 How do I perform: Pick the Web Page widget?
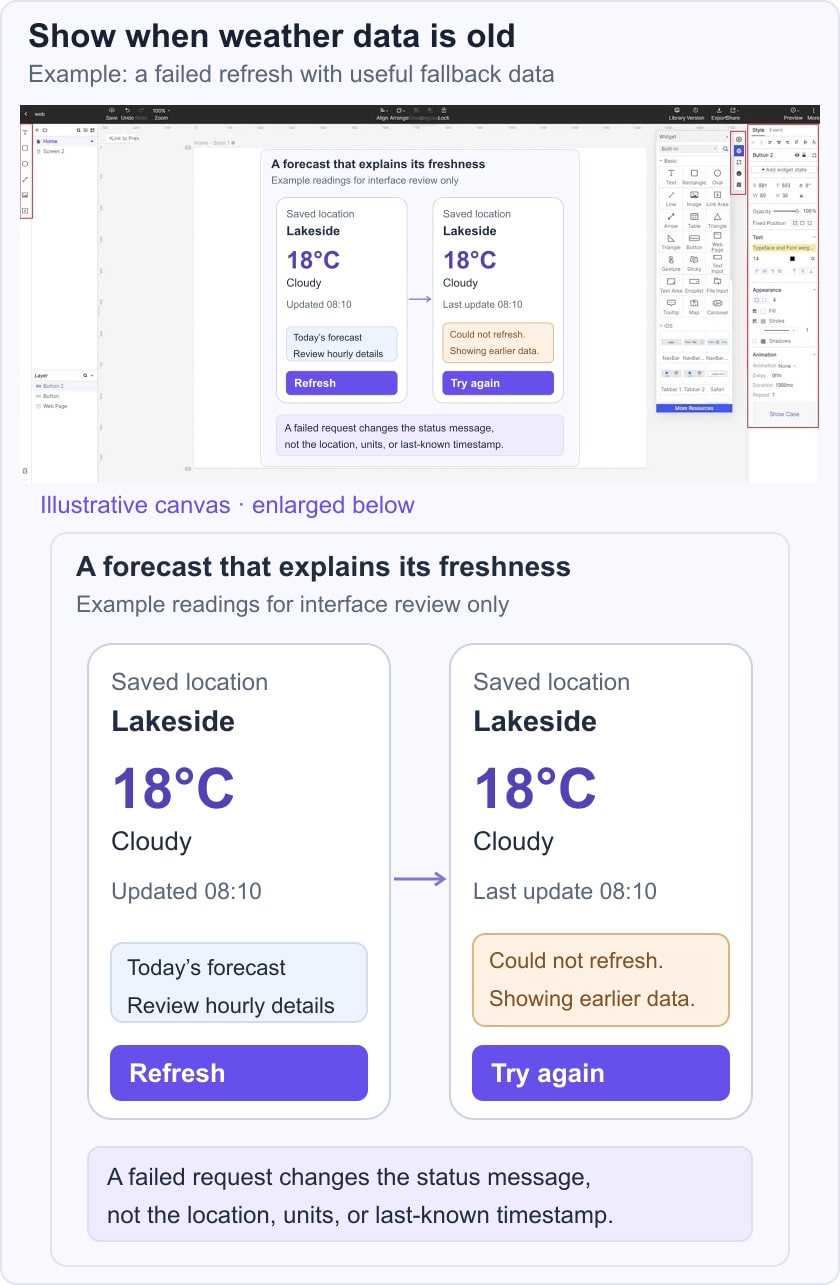point(717,242)
